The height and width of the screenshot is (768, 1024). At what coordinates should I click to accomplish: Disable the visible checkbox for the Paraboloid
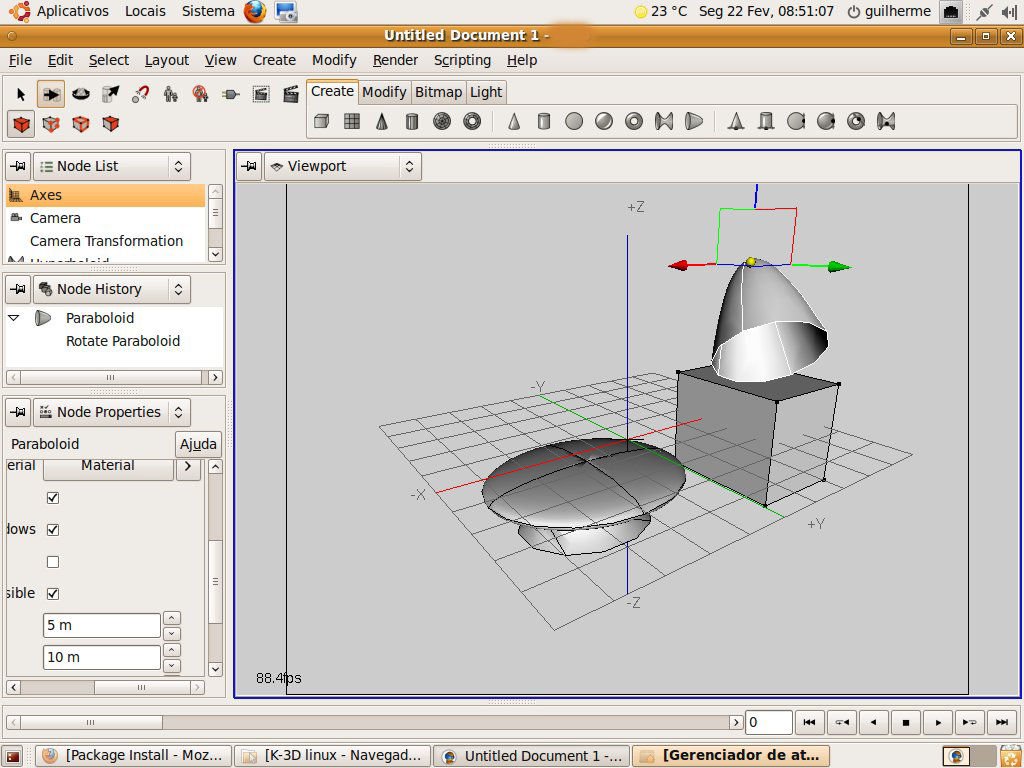[x=53, y=593]
